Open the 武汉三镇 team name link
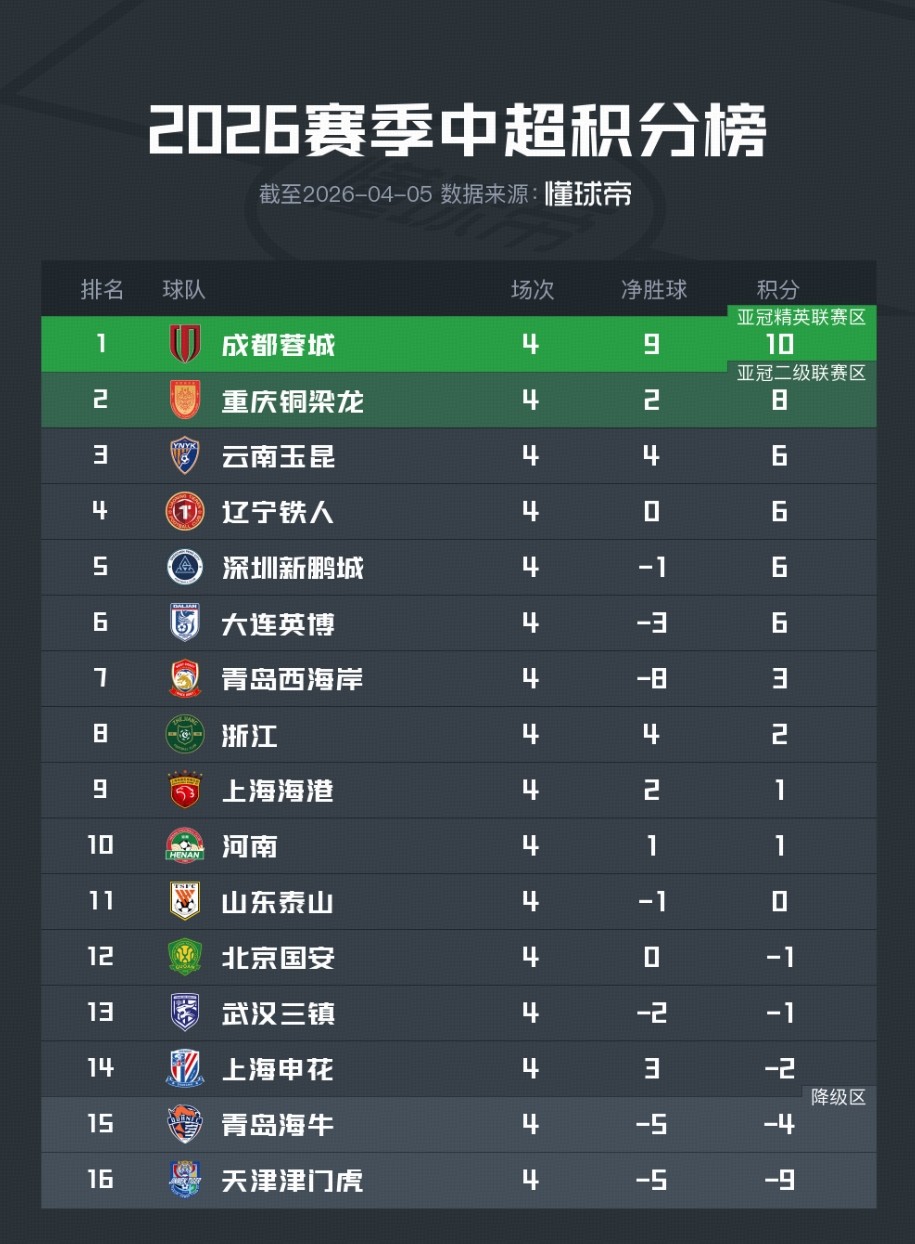This screenshot has height=1244, width=915. tap(278, 1013)
